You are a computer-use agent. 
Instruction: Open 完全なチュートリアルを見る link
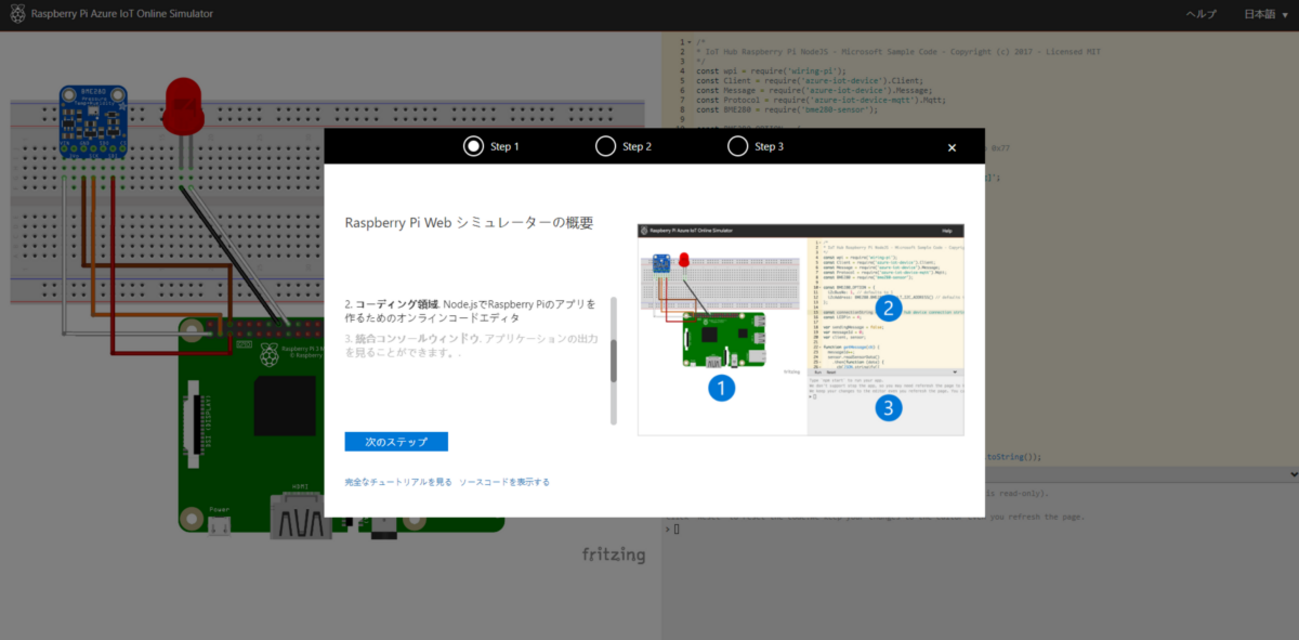click(398, 482)
